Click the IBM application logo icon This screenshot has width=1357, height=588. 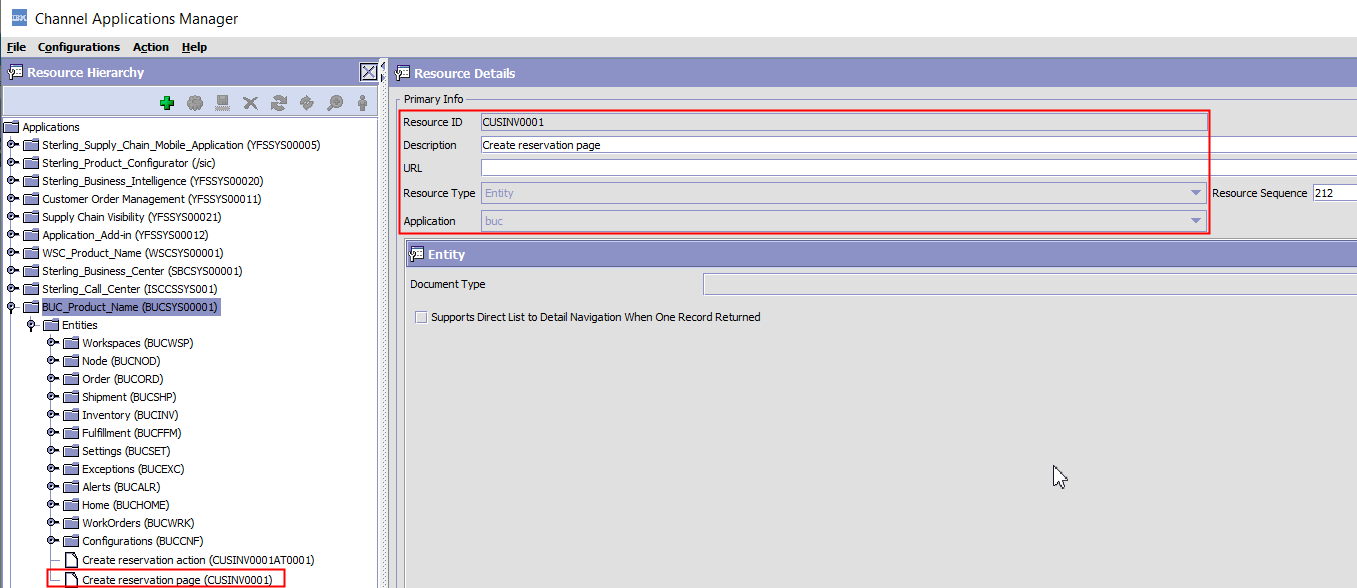coord(19,17)
